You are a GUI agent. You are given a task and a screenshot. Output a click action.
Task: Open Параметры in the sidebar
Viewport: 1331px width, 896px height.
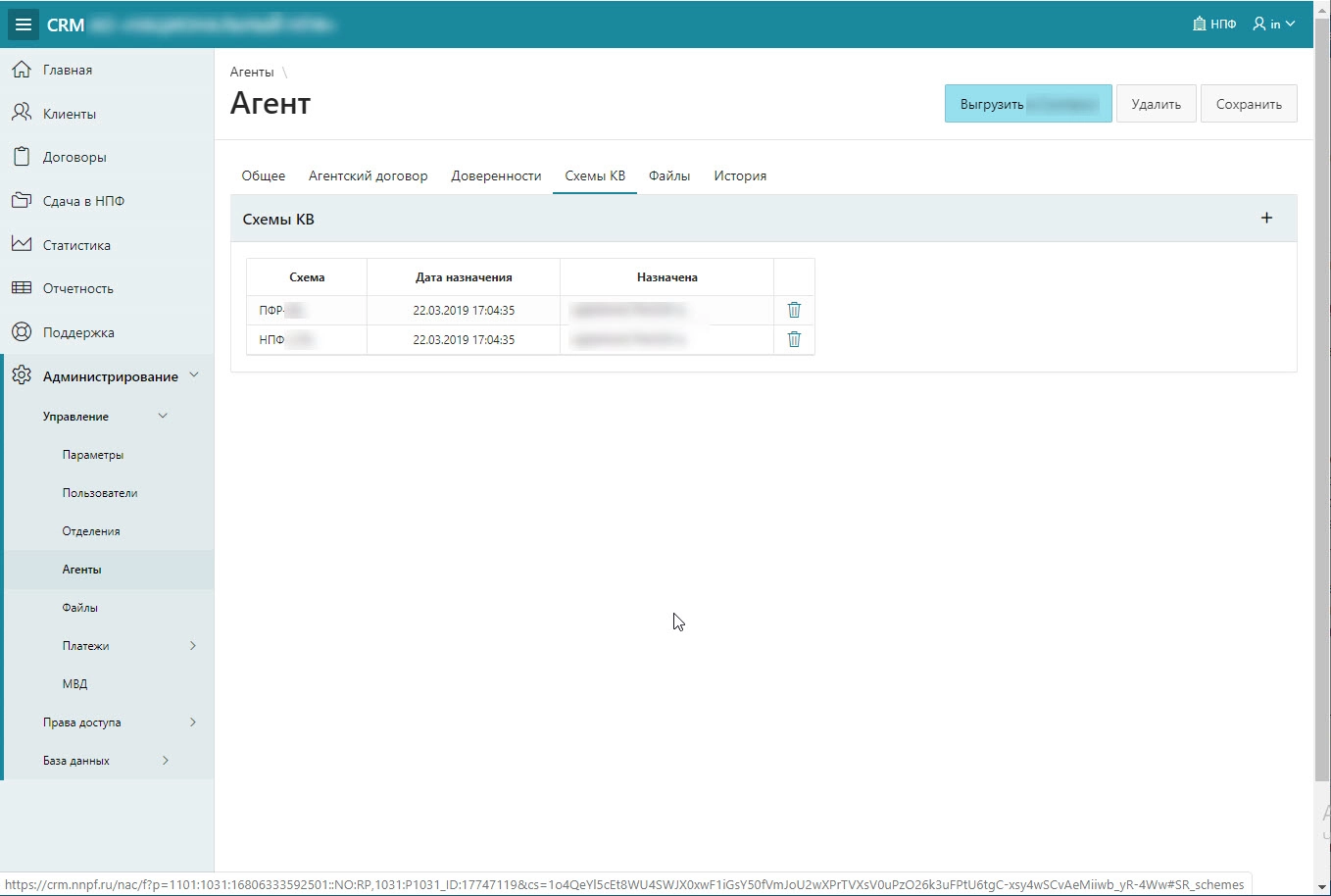pos(93,455)
